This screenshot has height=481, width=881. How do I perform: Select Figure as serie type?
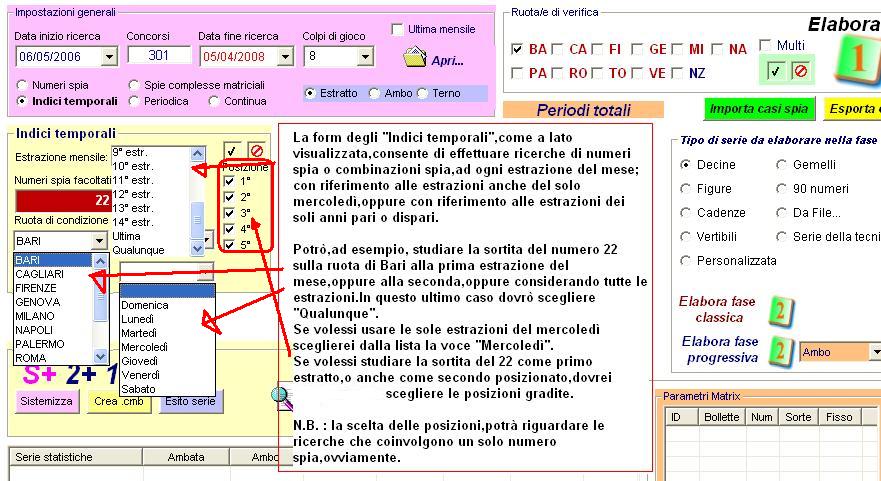pos(685,189)
